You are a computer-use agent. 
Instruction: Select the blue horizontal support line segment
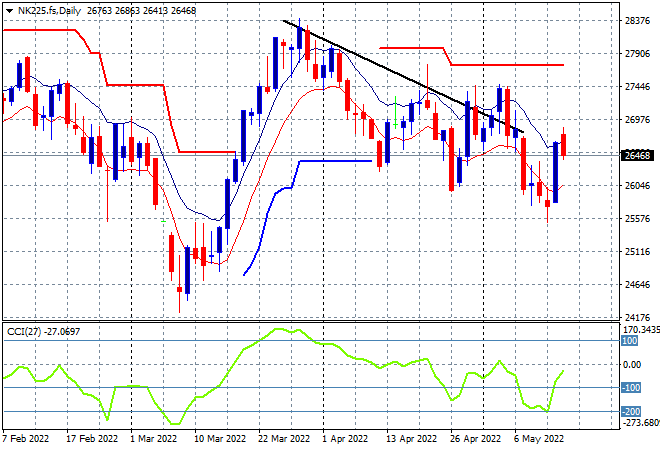[x=335, y=161]
